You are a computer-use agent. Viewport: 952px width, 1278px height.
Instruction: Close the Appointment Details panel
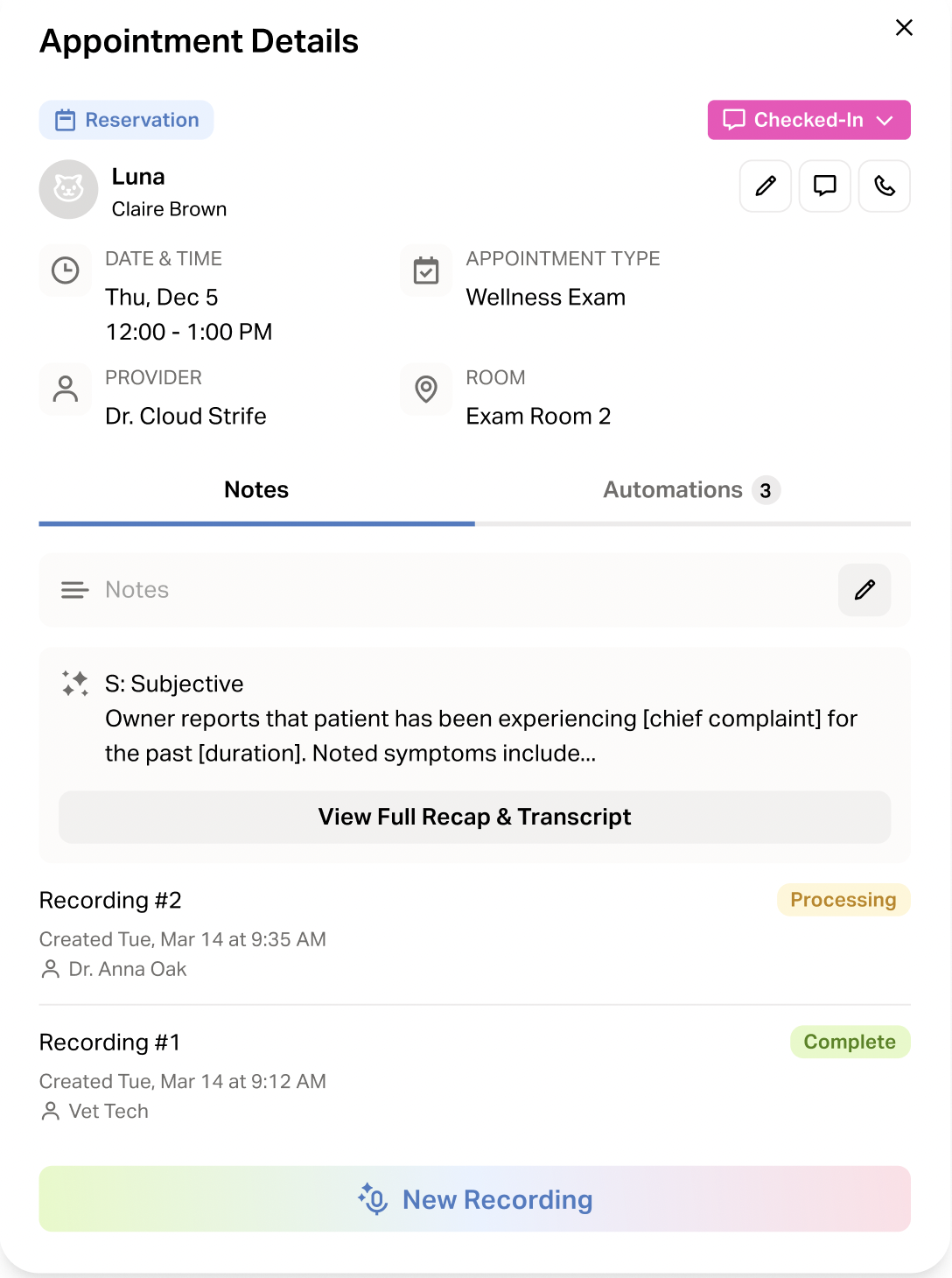[904, 28]
